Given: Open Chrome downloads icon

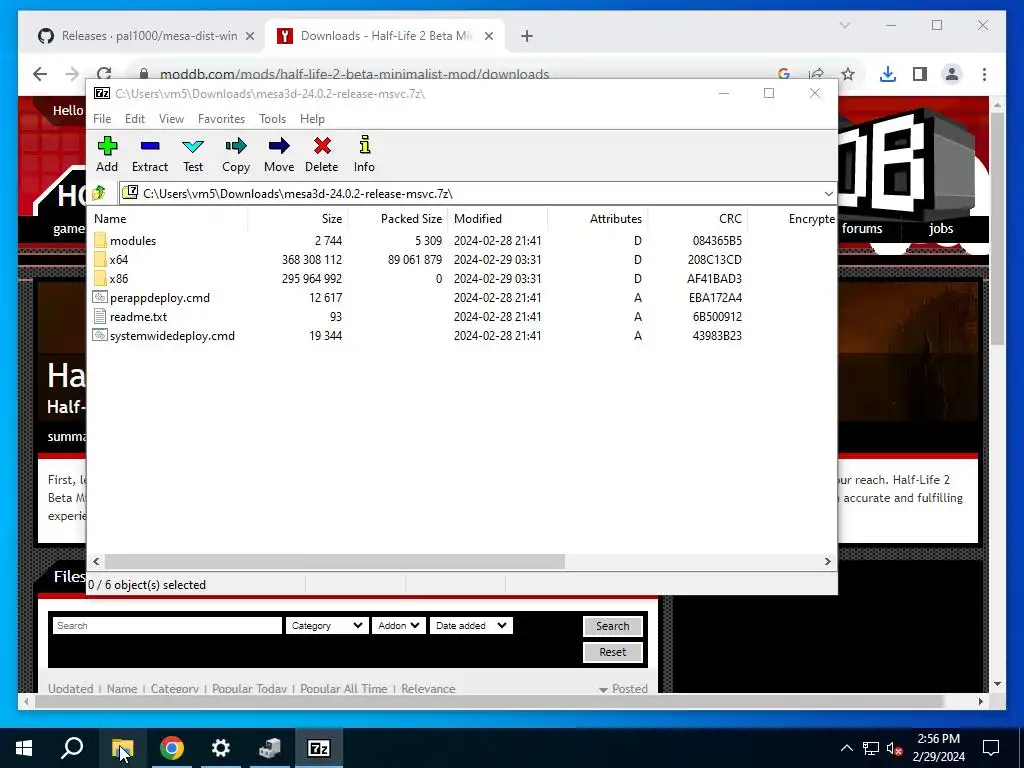Looking at the screenshot, I should coord(888,74).
